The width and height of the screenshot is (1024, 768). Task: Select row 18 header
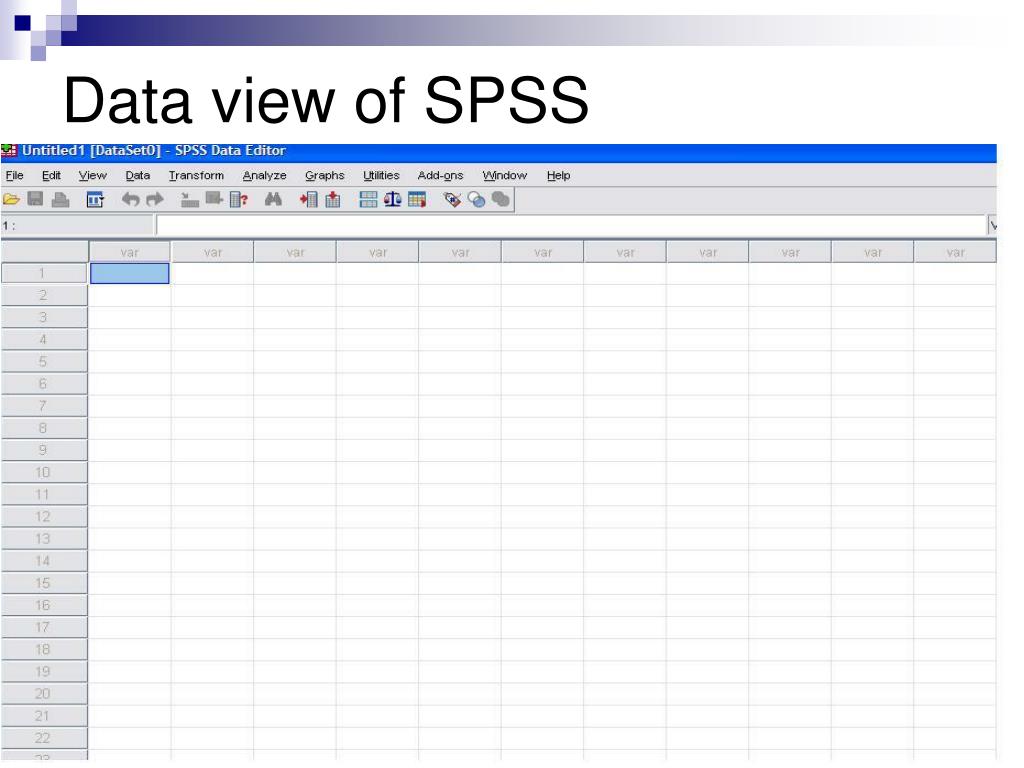[x=44, y=649]
